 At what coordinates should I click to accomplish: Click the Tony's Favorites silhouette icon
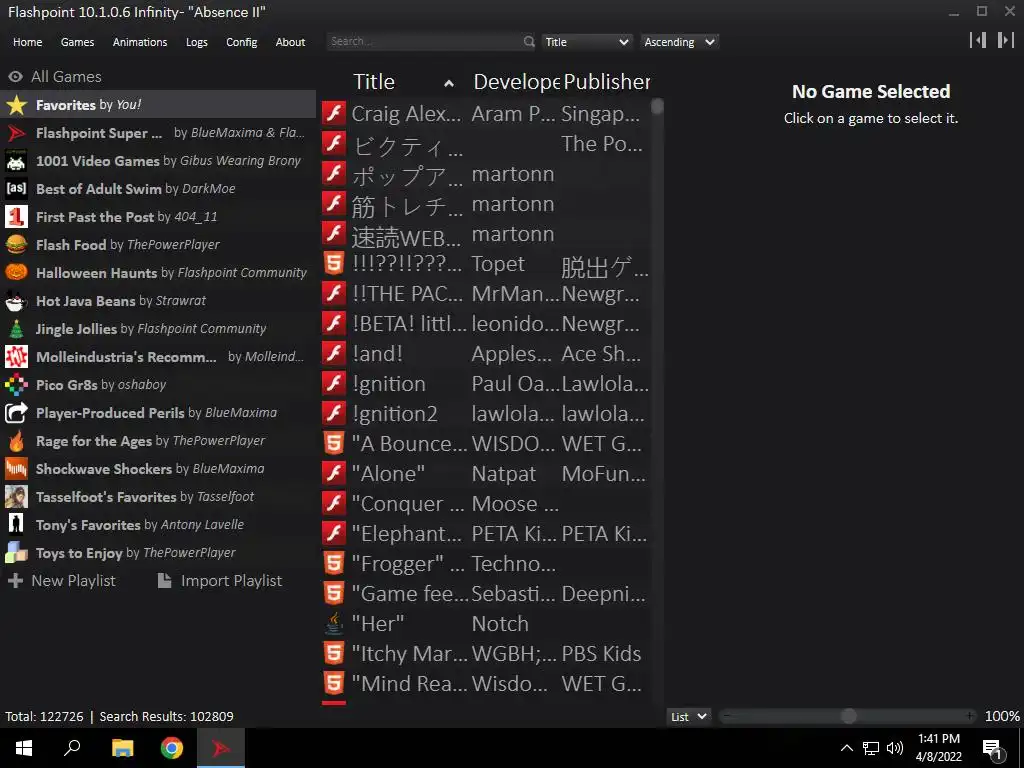point(16,524)
